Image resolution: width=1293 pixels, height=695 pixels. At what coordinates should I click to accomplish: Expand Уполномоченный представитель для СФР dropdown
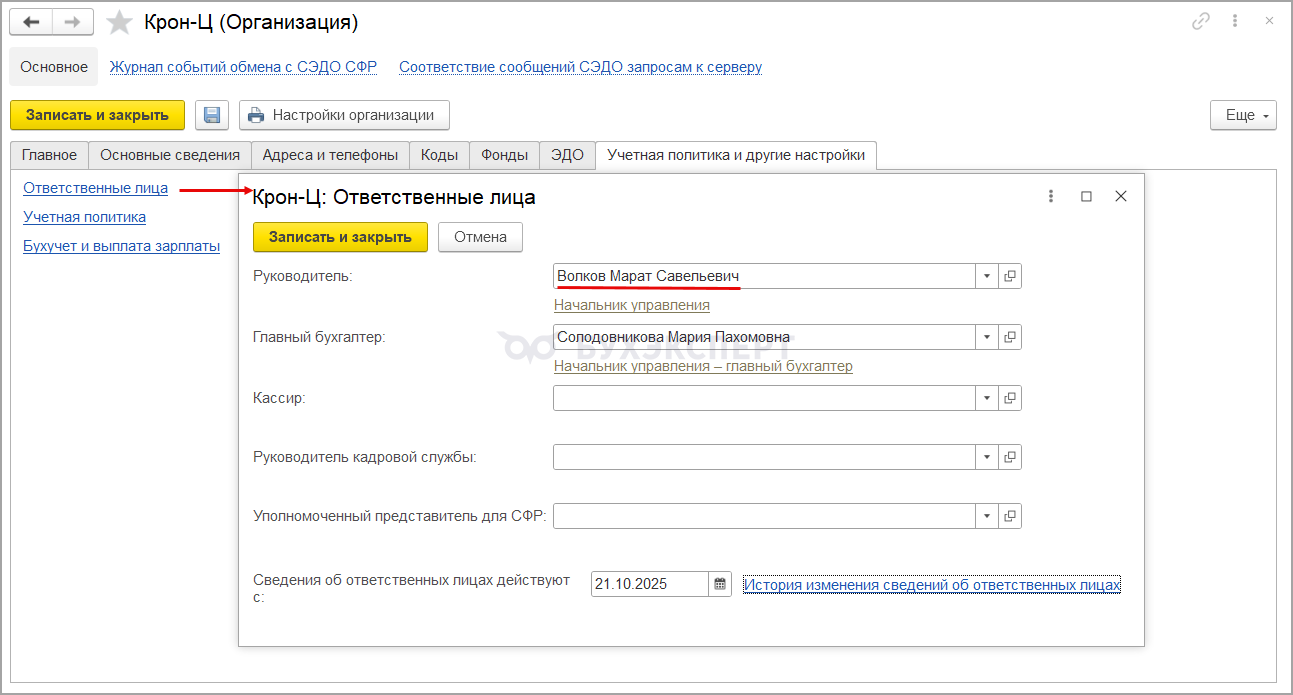coord(986,516)
